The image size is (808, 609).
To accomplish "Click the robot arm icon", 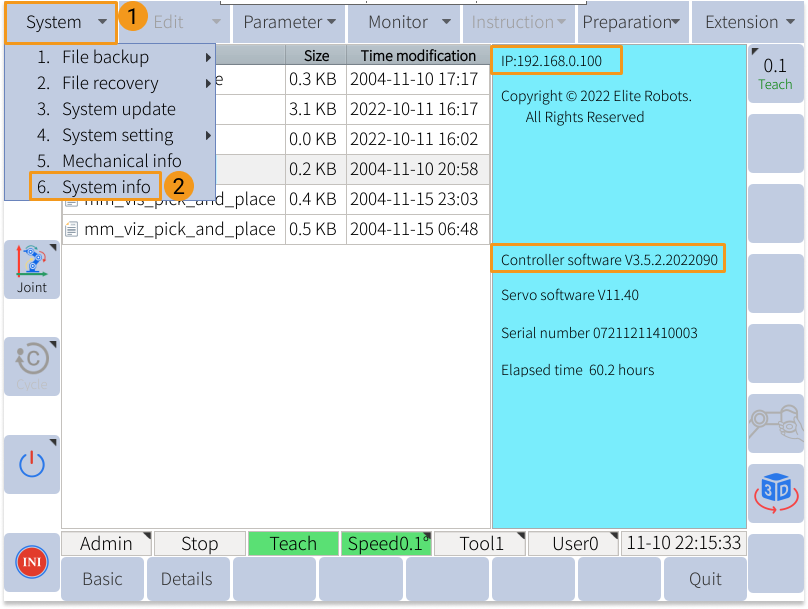I will (x=776, y=423).
